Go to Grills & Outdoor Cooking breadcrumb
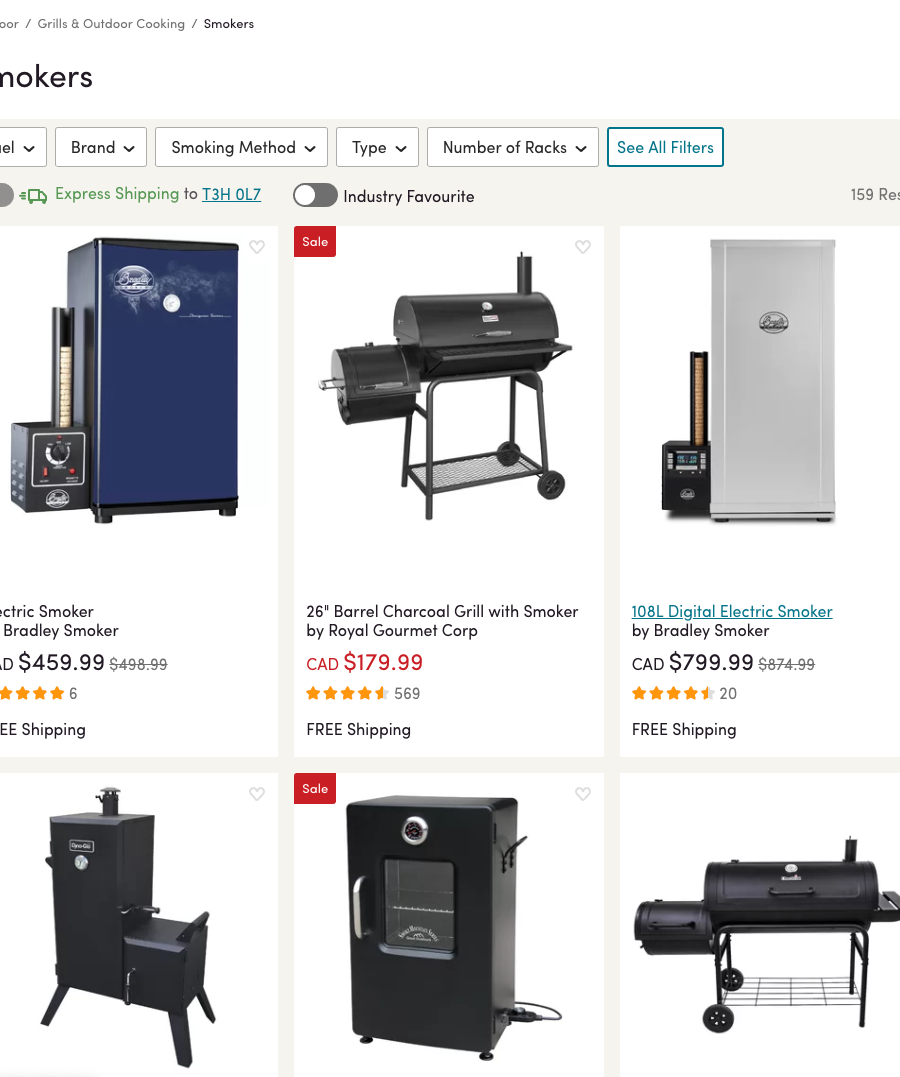Viewport: 900px width, 1077px height. pyautogui.click(x=111, y=24)
